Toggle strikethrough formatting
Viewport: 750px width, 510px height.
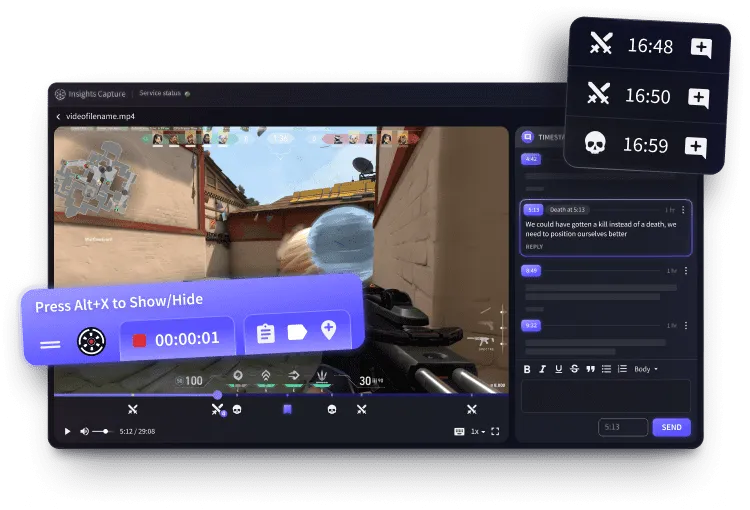574,368
